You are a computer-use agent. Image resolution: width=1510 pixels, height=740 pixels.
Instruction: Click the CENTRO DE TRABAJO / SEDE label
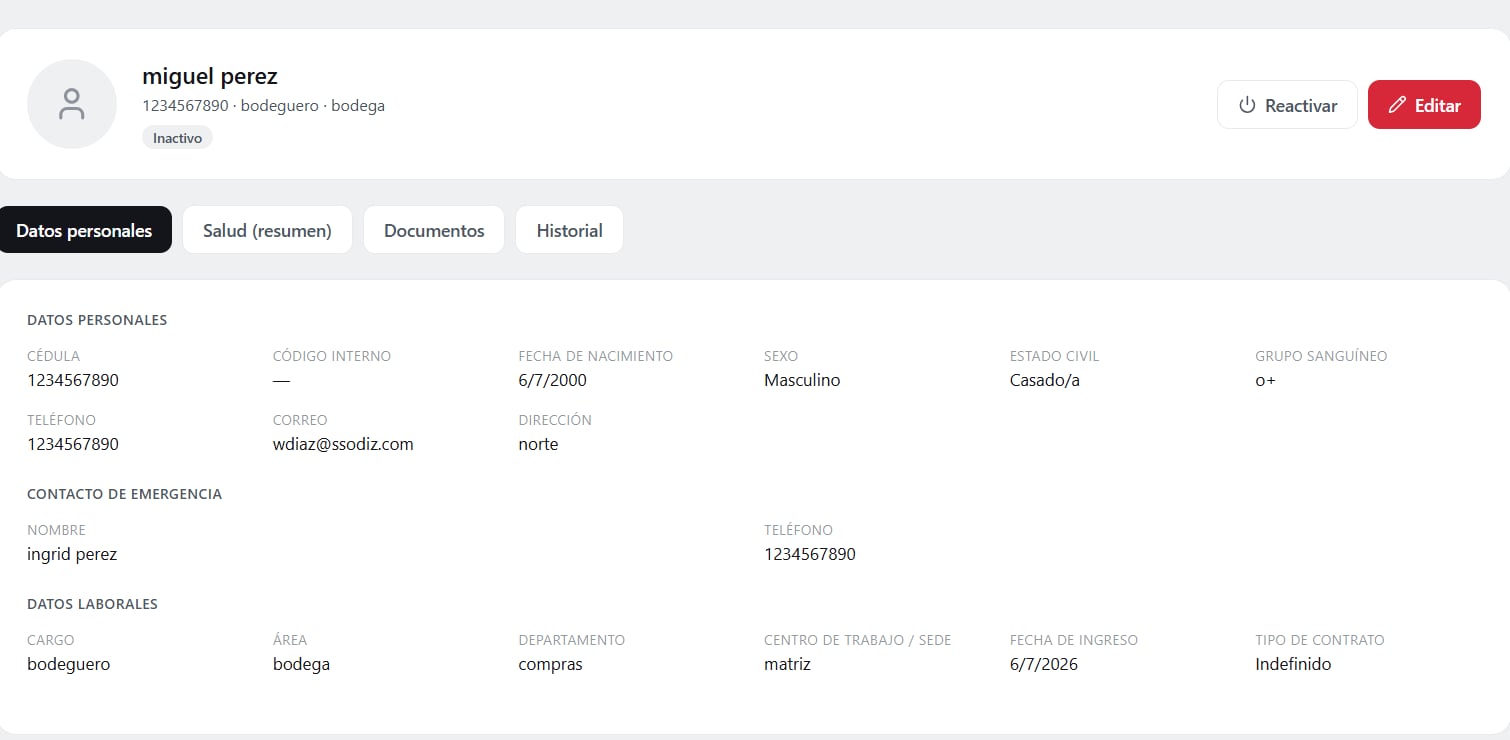[x=857, y=640]
